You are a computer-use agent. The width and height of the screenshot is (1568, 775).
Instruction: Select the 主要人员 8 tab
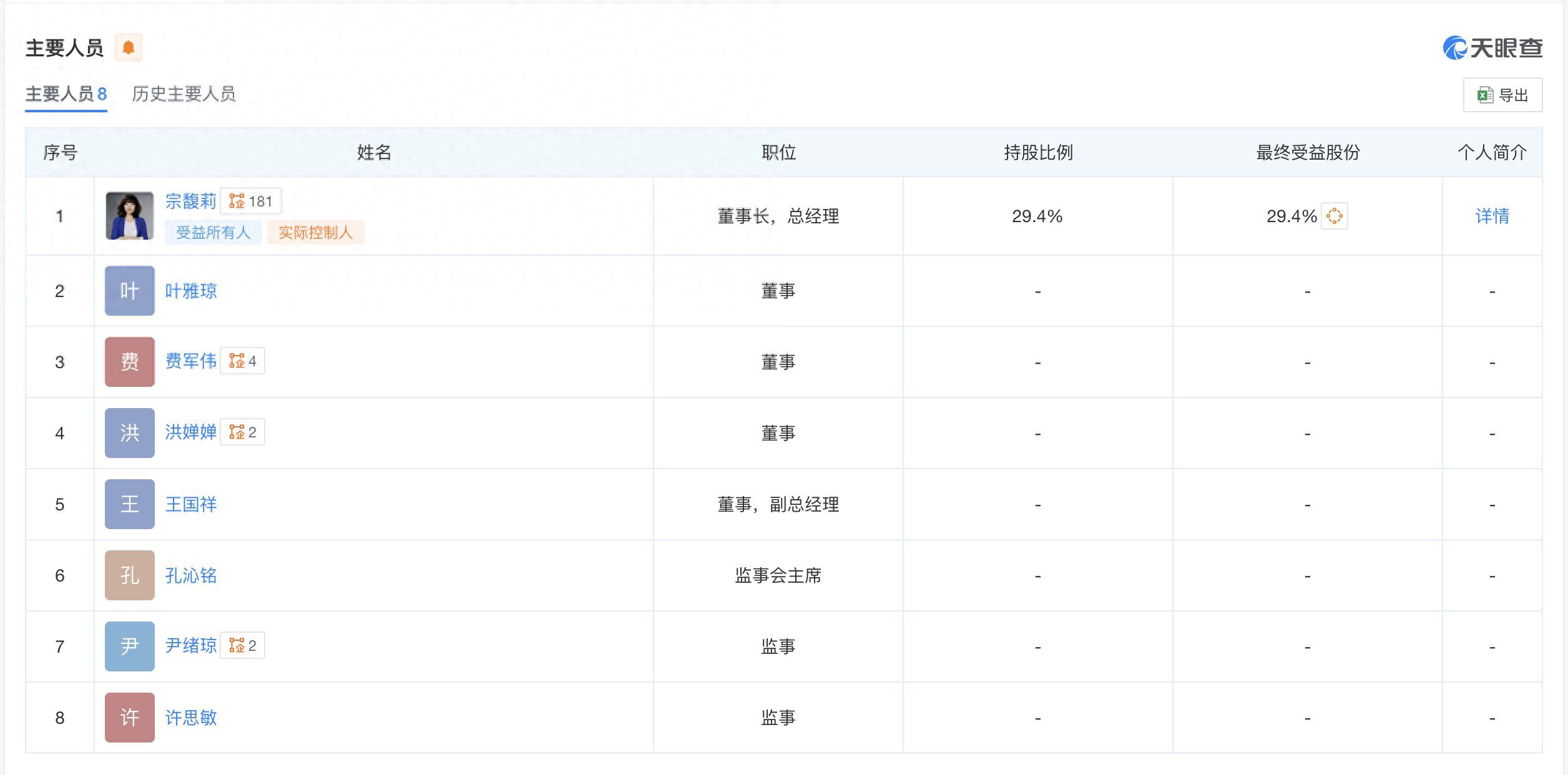[66, 94]
